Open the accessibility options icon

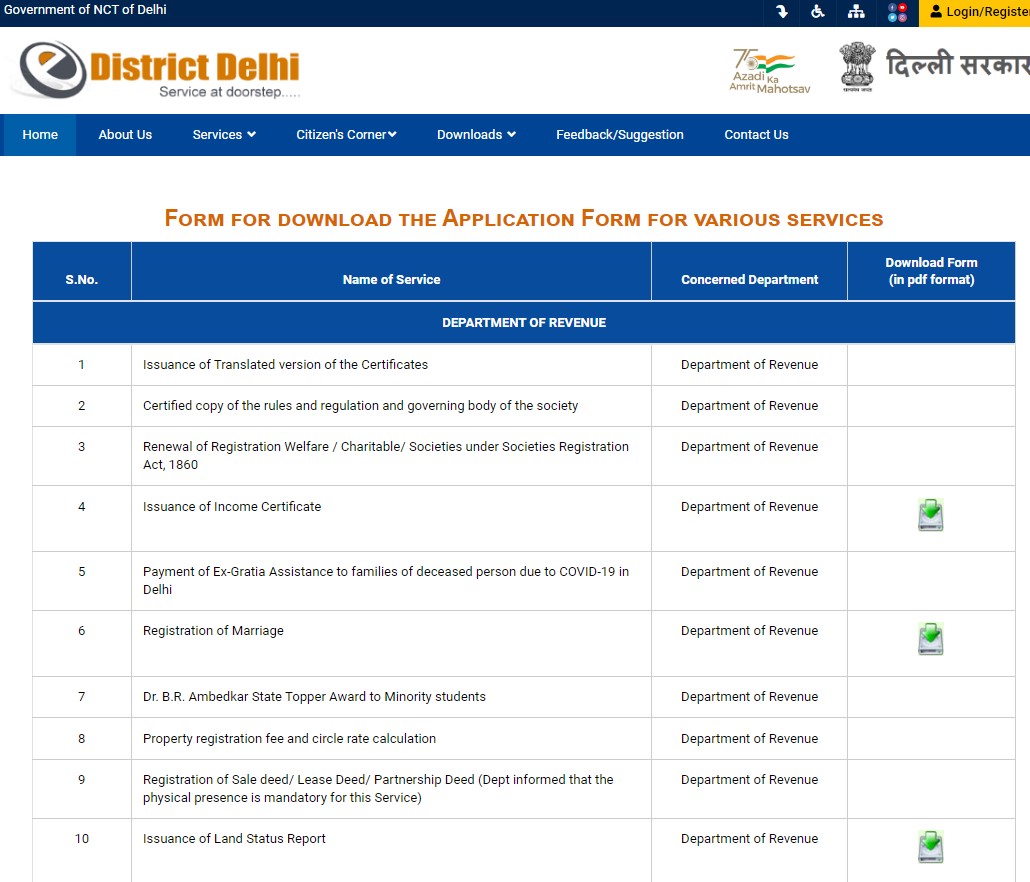point(818,13)
